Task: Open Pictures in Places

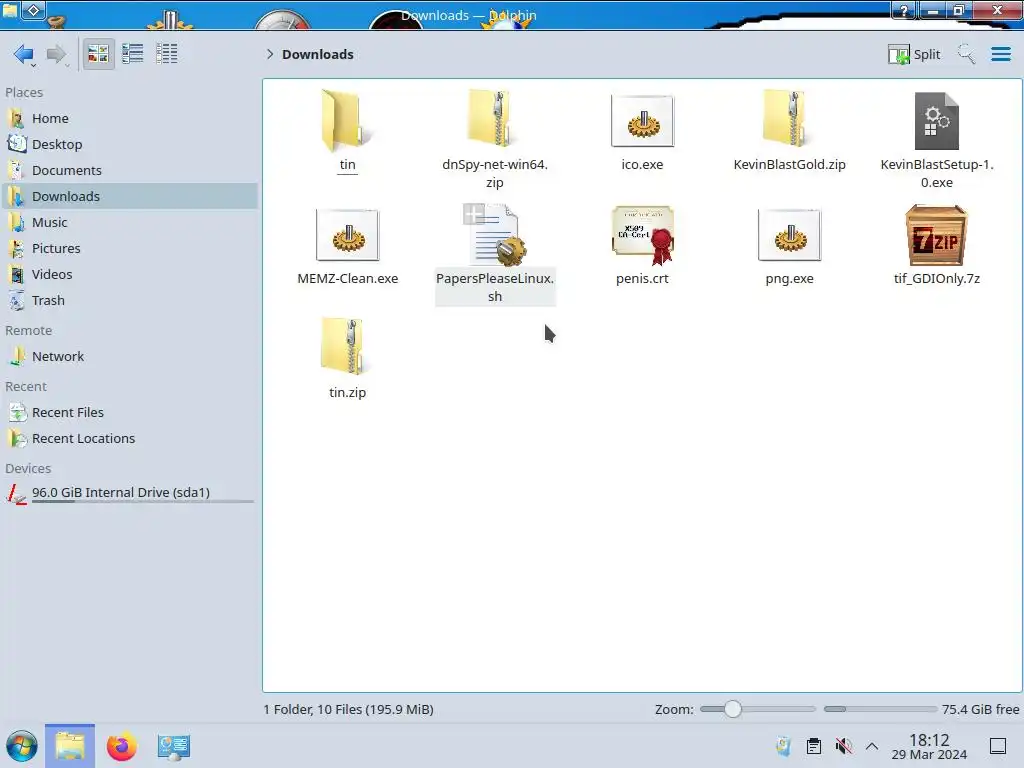Action: click(x=131, y=249)
